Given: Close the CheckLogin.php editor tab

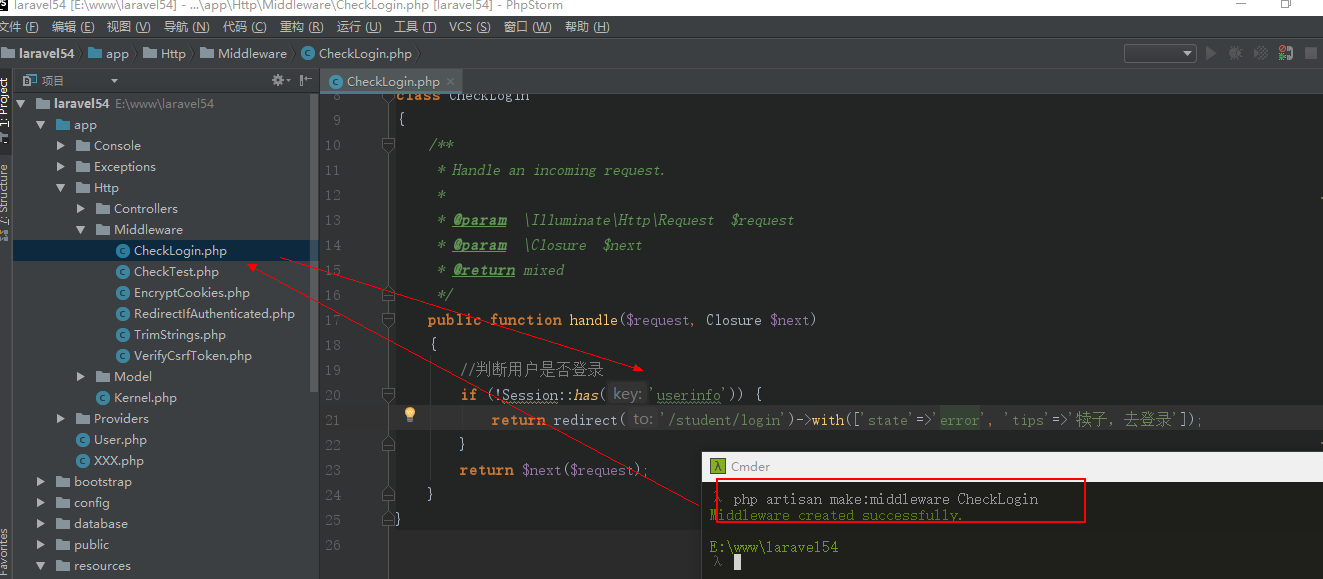Looking at the screenshot, I should [451, 82].
